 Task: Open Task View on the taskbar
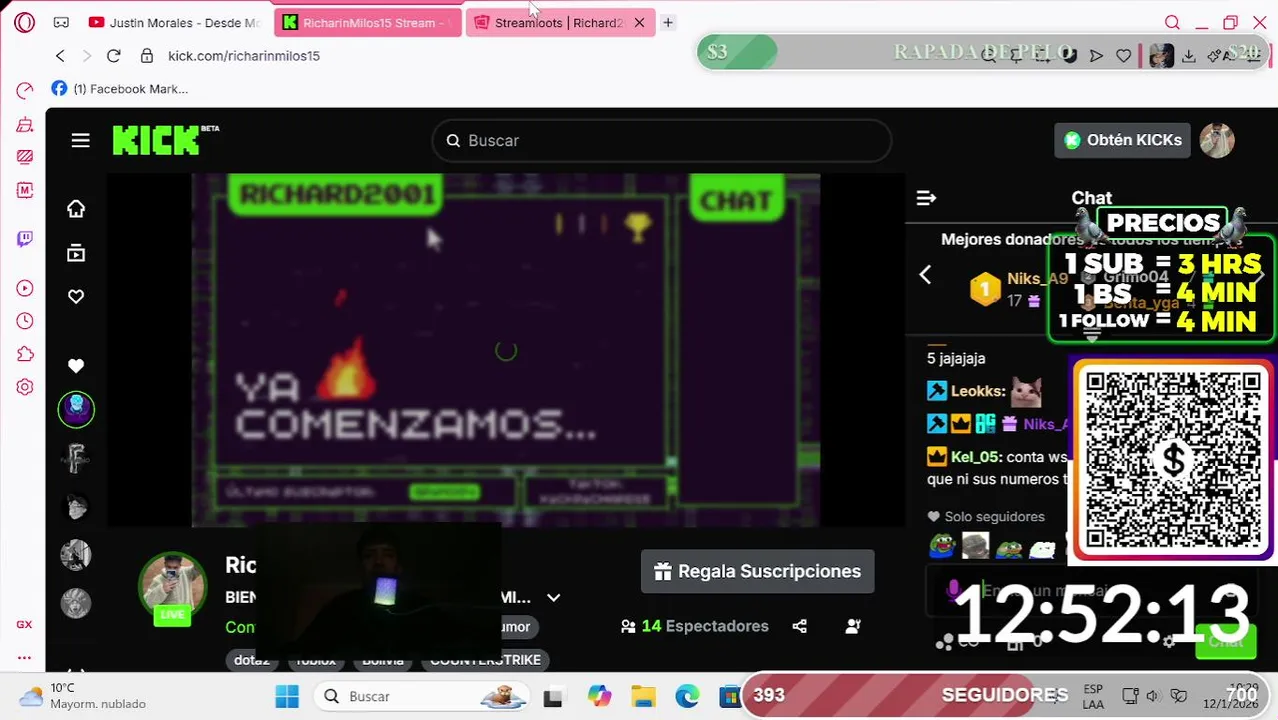pos(553,697)
